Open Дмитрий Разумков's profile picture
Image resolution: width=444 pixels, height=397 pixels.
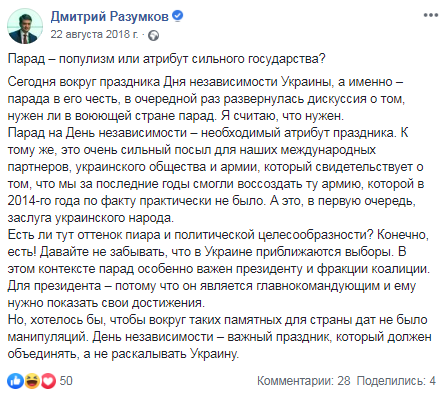click(25, 26)
